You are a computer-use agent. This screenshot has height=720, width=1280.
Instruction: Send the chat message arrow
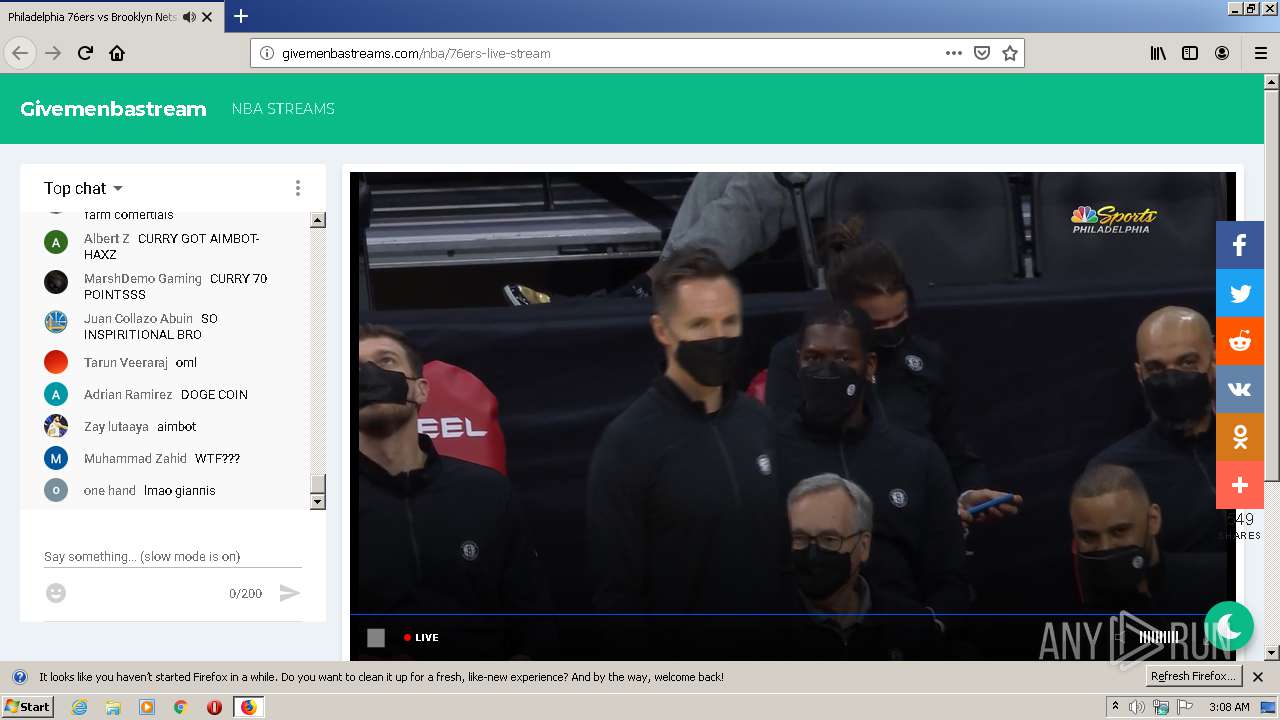click(289, 593)
